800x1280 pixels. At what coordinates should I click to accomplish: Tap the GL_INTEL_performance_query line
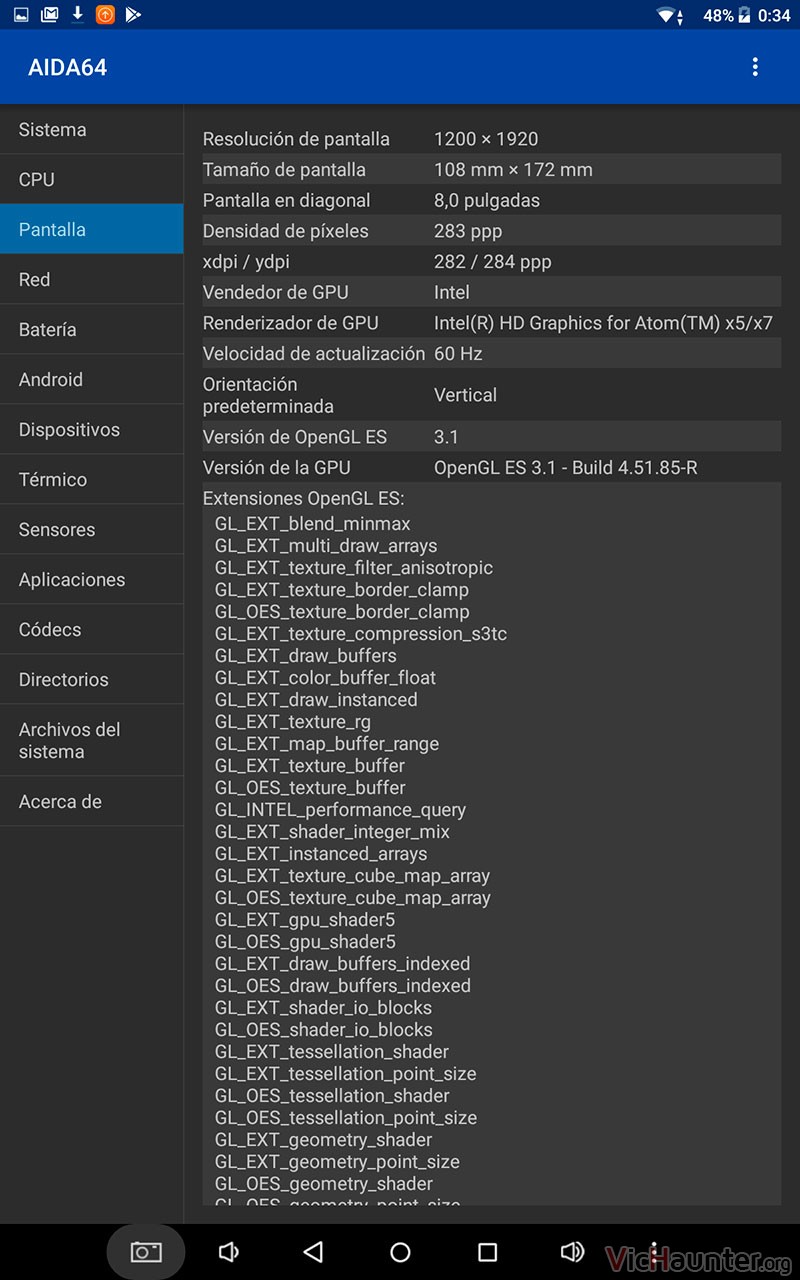click(340, 809)
